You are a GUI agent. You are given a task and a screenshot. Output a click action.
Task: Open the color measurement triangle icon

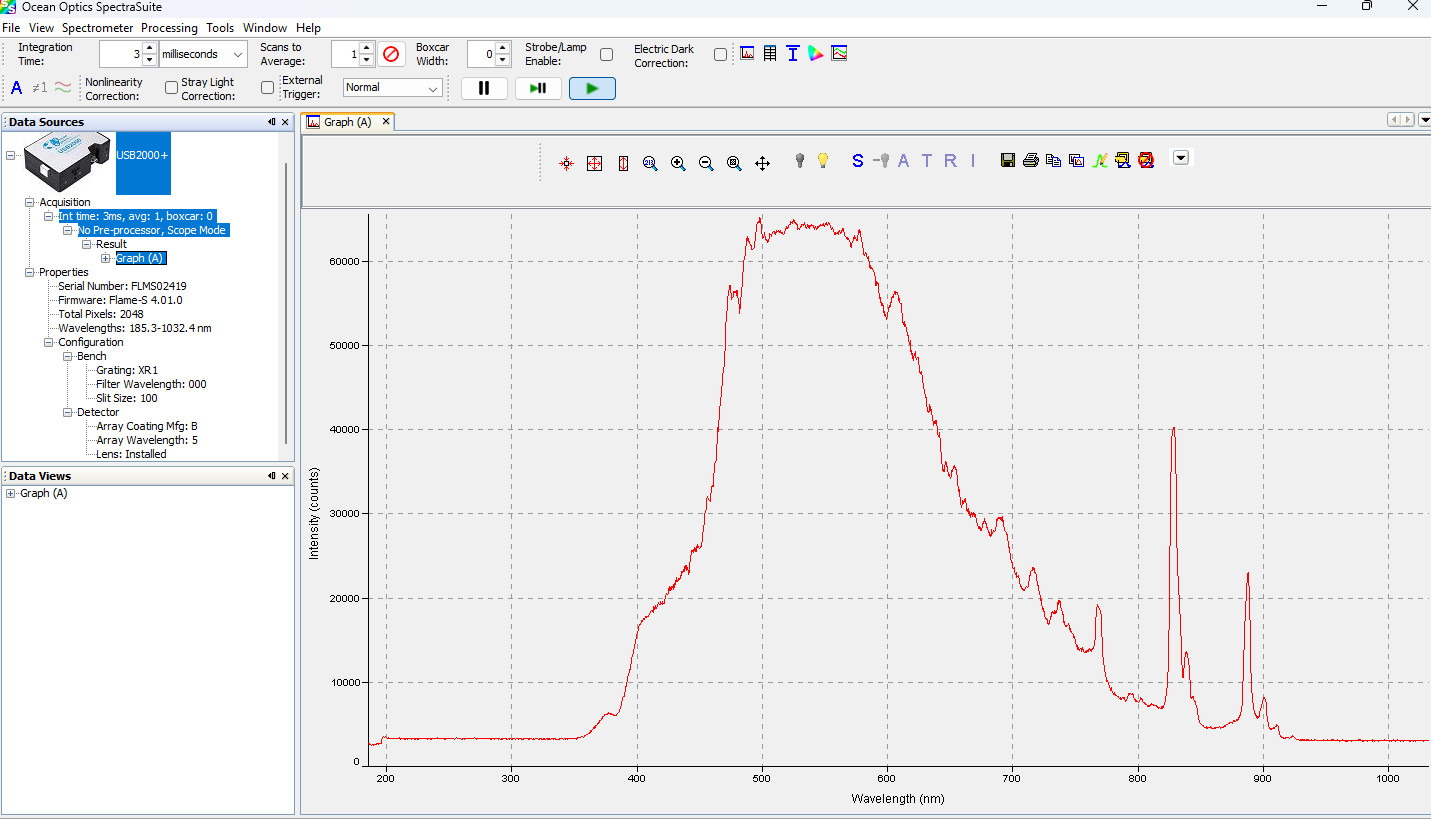[x=816, y=53]
